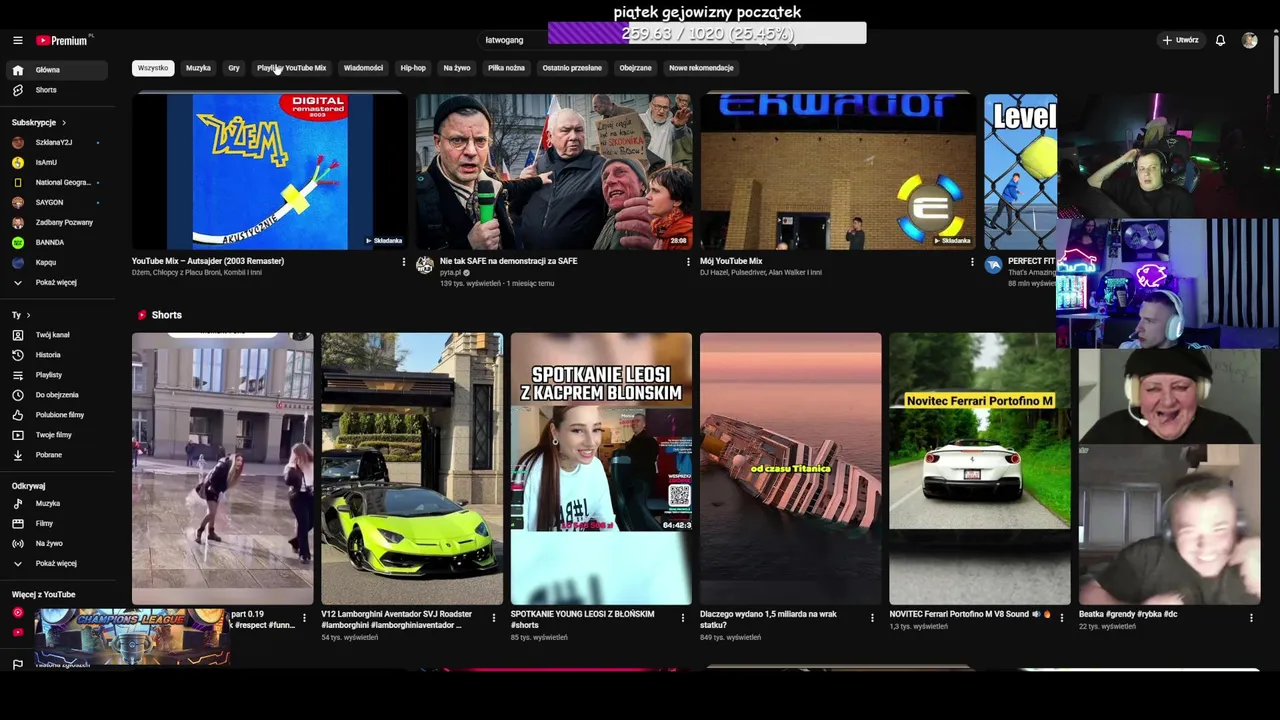Select the Playlisty YouTube Mix chip

tap(291, 68)
